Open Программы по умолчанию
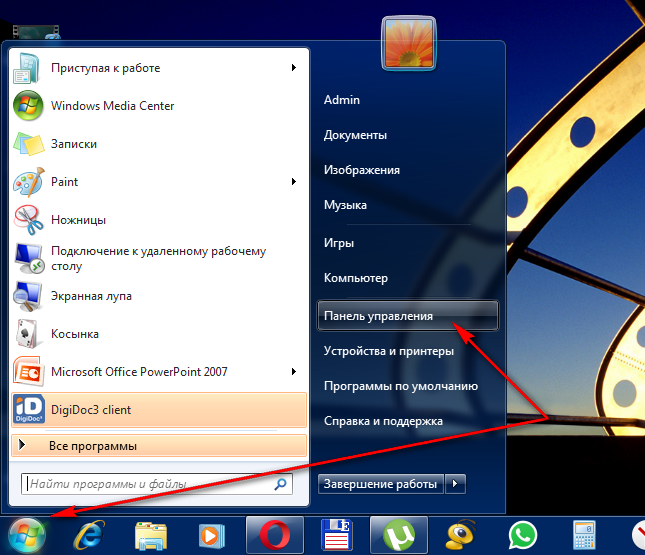645x555 pixels. click(x=401, y=386)
